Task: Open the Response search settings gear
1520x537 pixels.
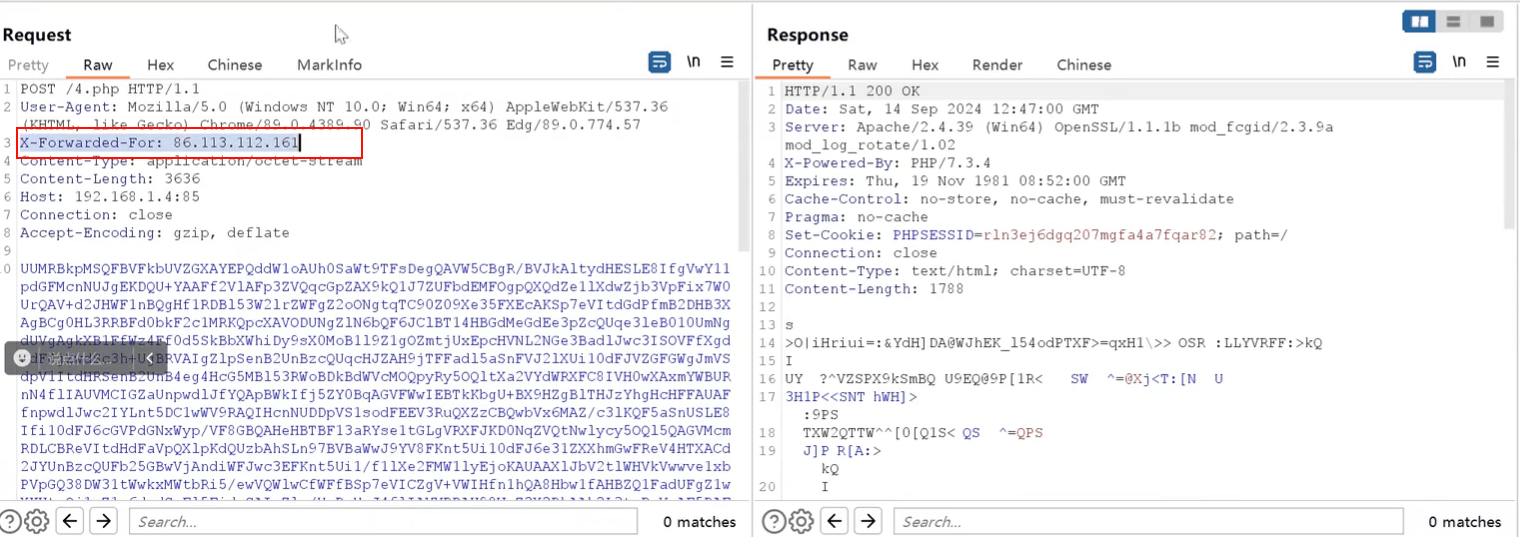Action: pos(800,521)
